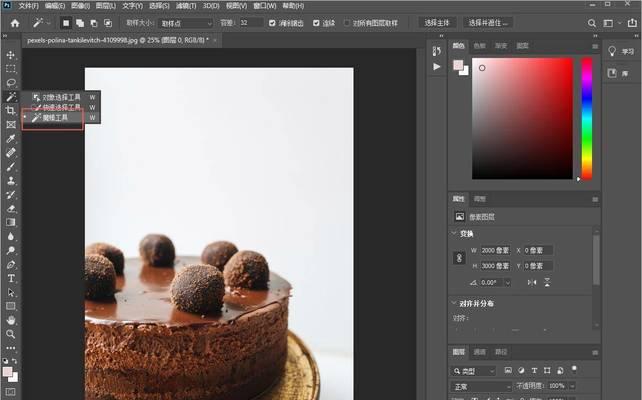Screen dimensions: 642x400
Task: Select the Crop tool
Action: coord(11,111)
